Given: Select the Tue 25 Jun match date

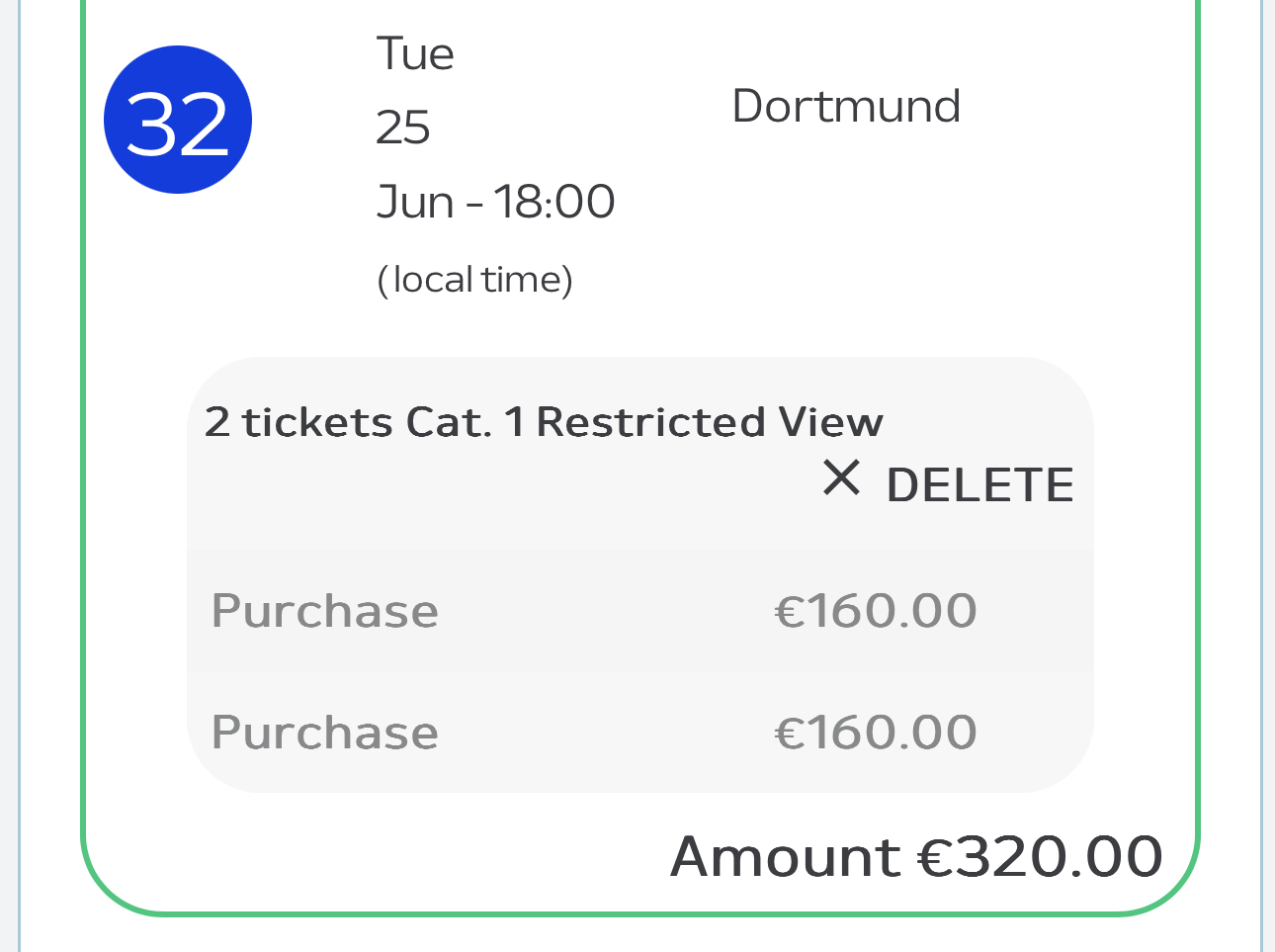Looking at the screenshot, I should (495, 128).
